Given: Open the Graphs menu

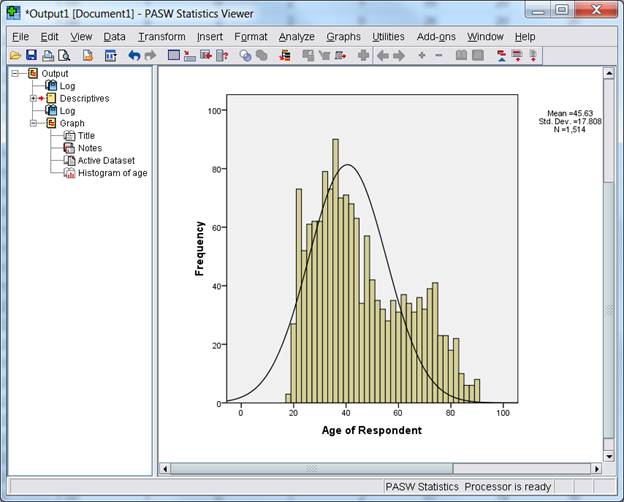Looking at the screenshot, I should click(x=343, y=37).
